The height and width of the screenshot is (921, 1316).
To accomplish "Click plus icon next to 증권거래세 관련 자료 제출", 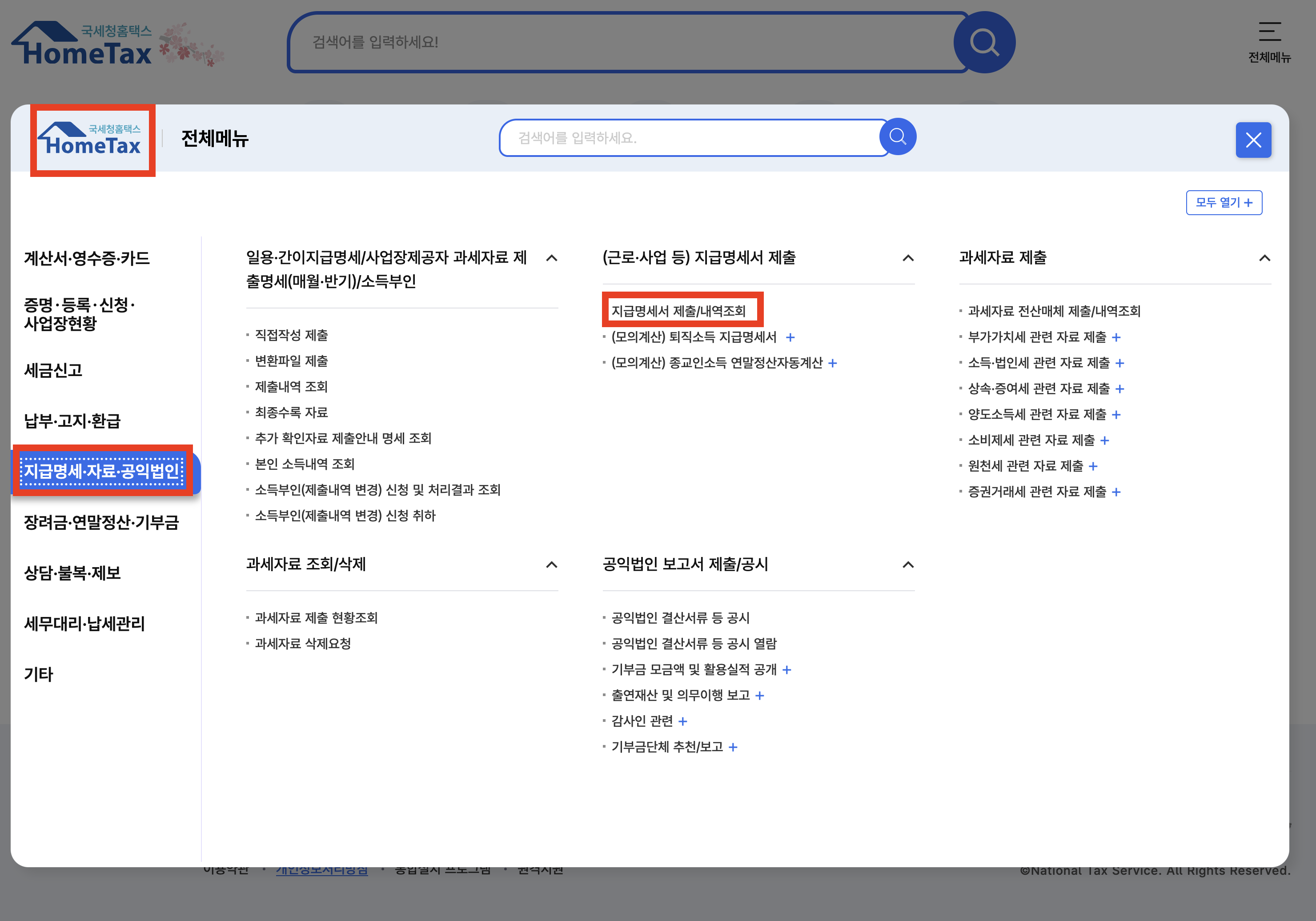I will [x=1116, y=493].
